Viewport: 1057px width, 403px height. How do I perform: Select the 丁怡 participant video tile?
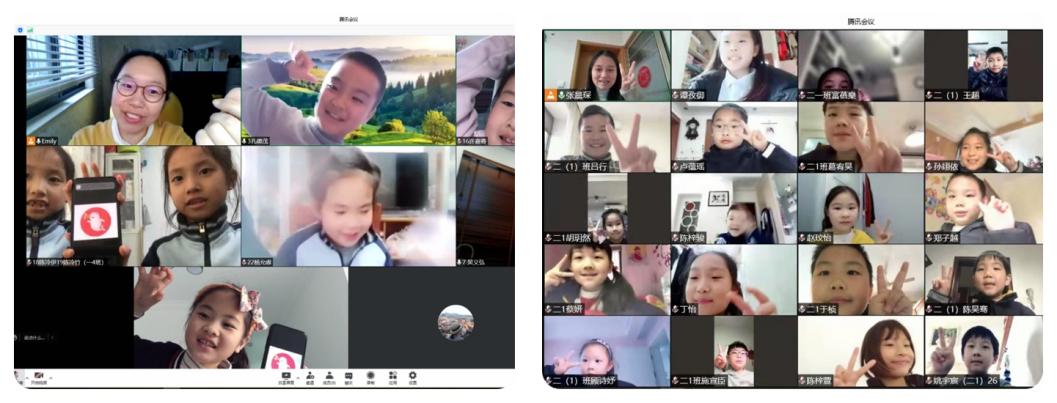[x=733, y=280]
